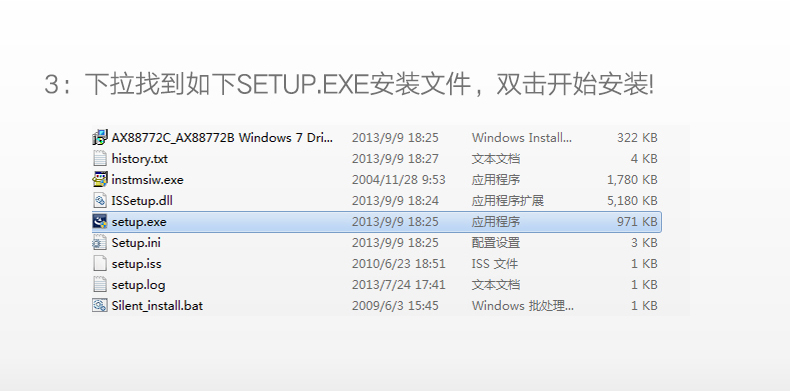790x391 pixels.
Task: Click the history.txt document icon
Action: (100, 158)
